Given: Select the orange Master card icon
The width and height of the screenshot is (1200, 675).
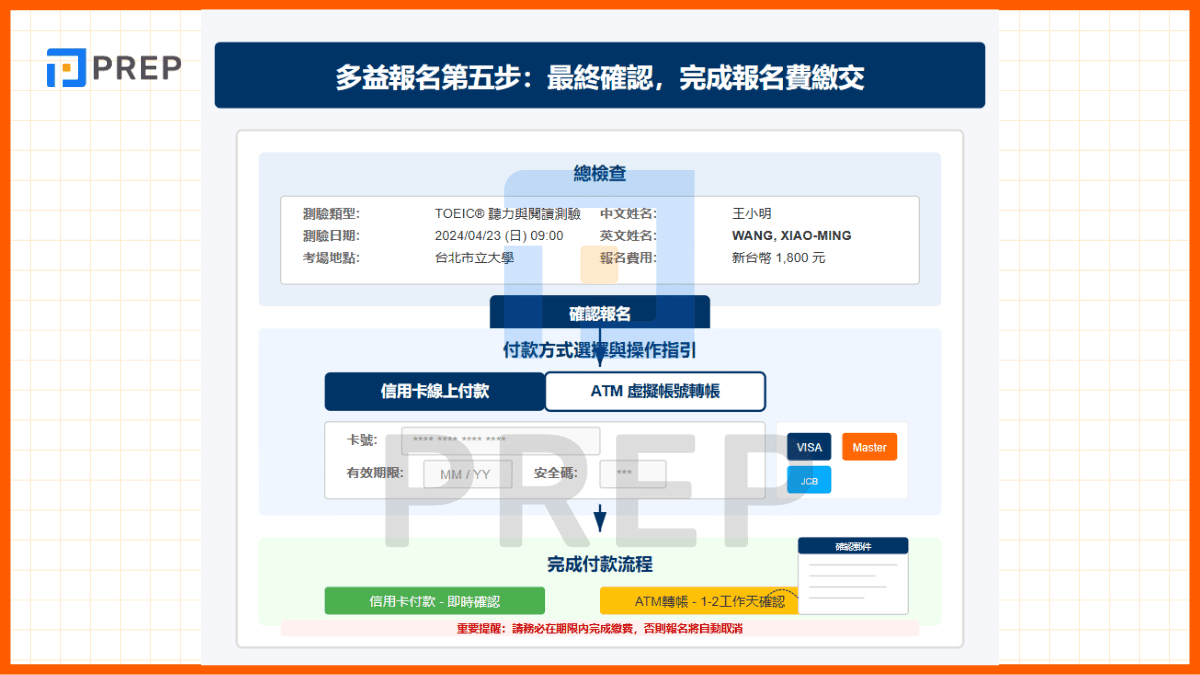Looking at the screenshot, I should click(869, 446).
